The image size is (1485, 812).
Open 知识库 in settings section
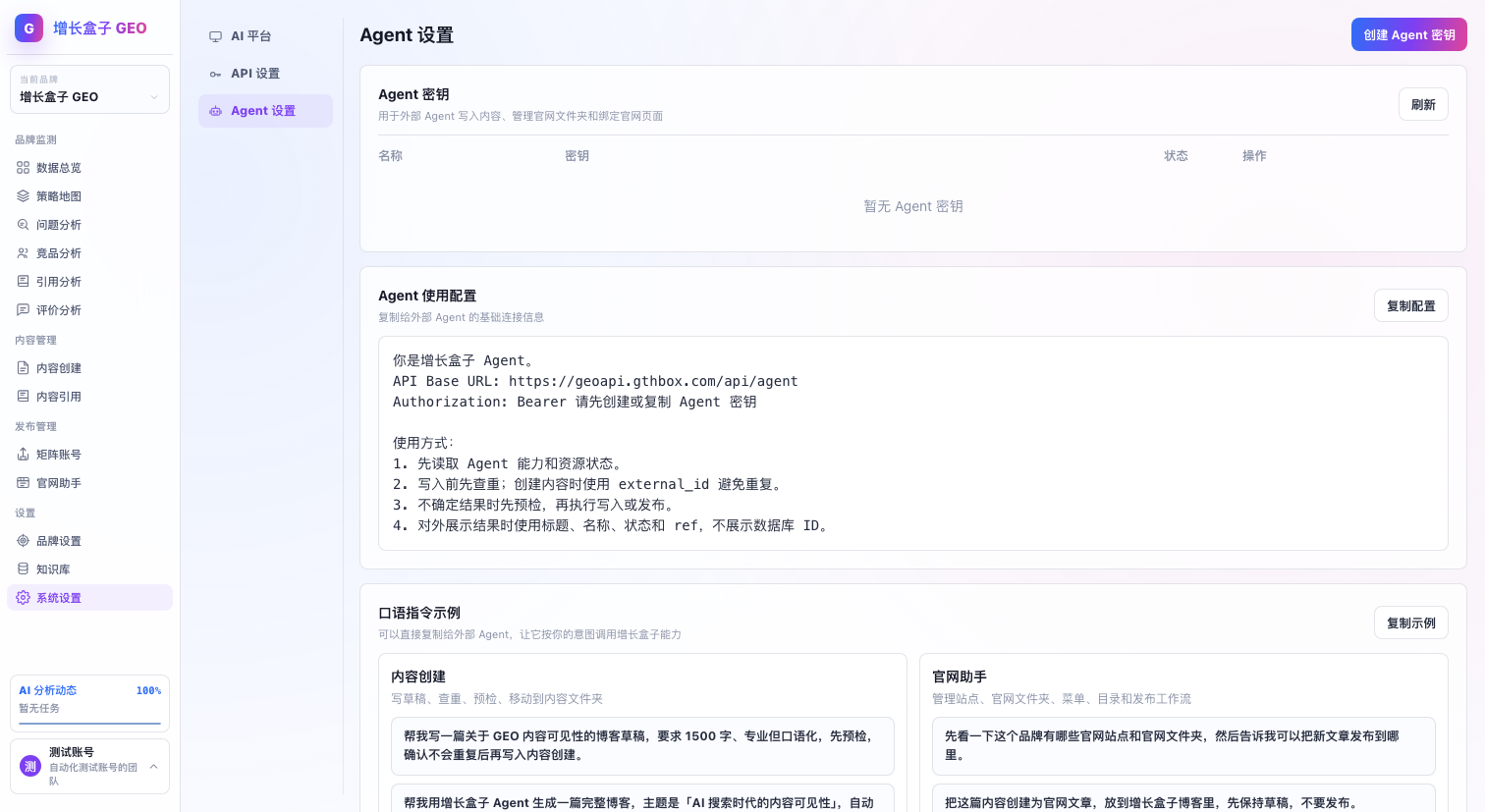89,569
